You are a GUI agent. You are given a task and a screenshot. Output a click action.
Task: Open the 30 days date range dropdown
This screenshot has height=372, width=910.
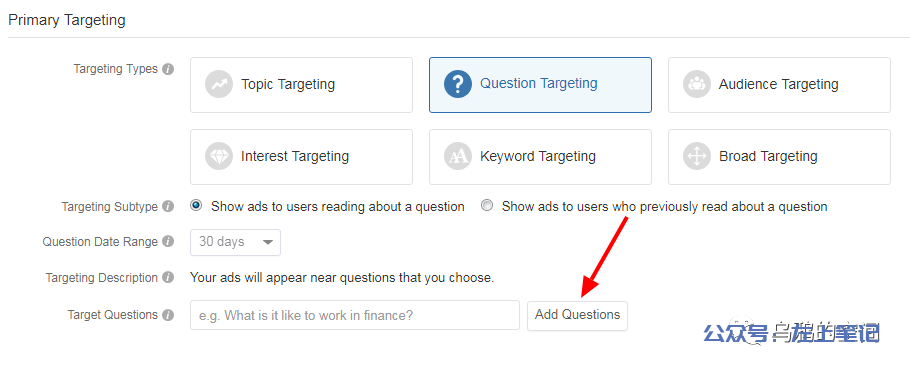click(235, 243)
